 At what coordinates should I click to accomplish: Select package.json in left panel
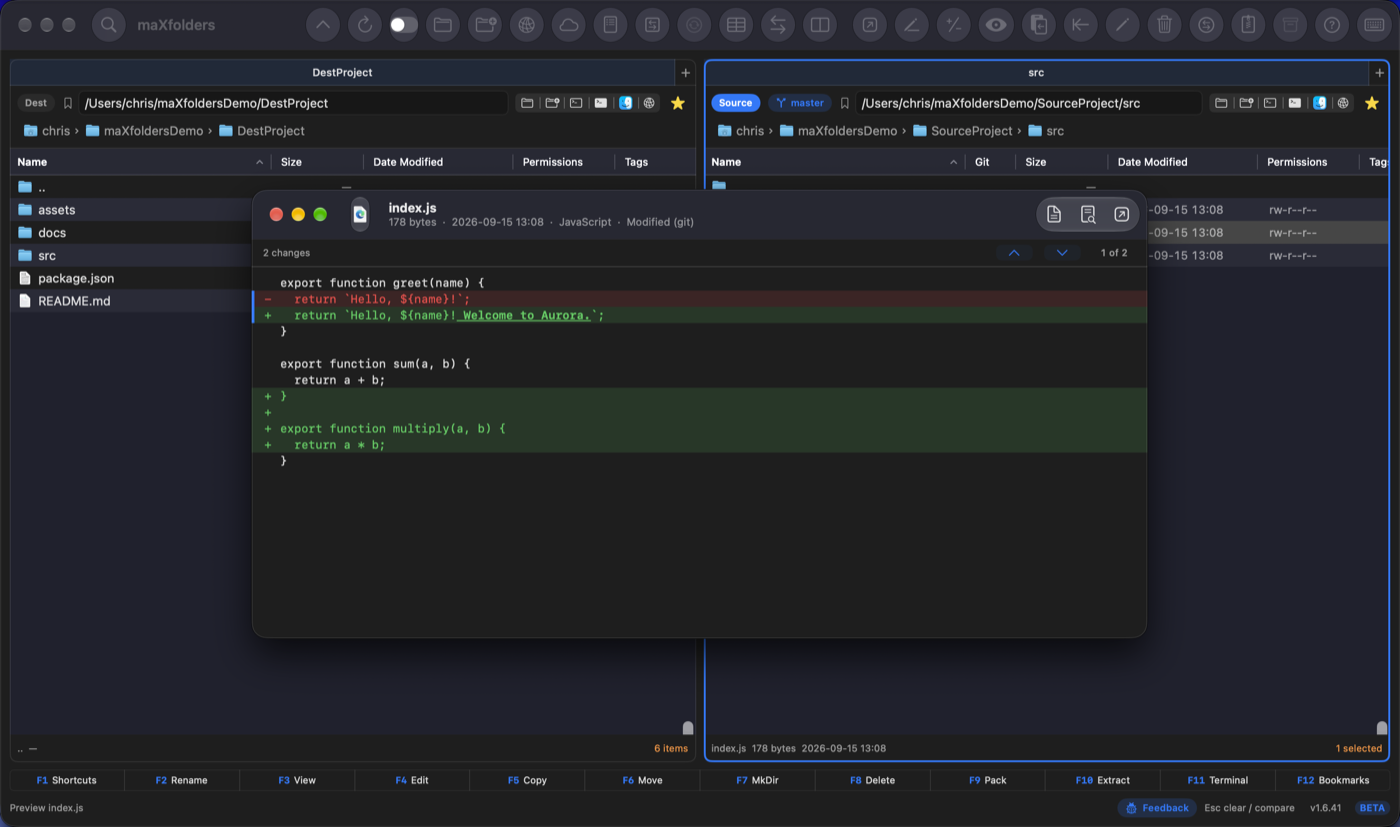click(75, 278)
